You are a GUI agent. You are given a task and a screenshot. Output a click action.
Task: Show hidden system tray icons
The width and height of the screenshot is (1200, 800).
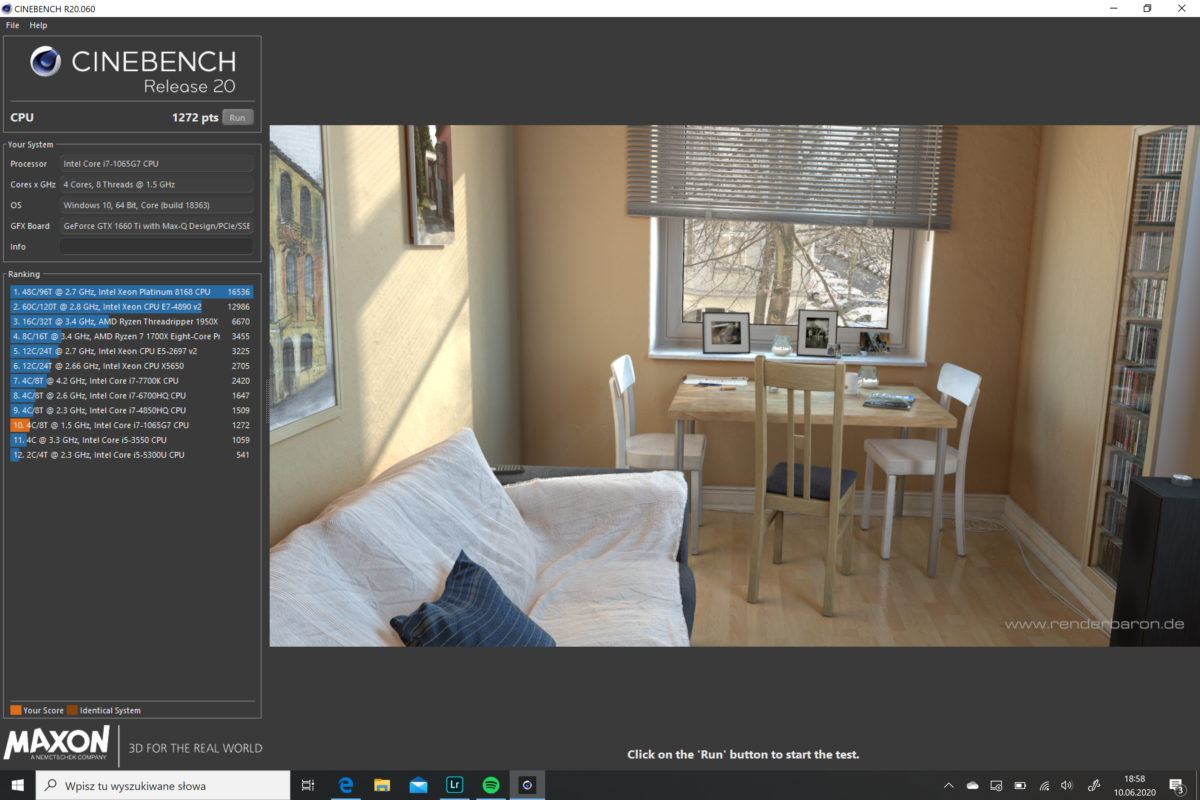click(949, 785)
